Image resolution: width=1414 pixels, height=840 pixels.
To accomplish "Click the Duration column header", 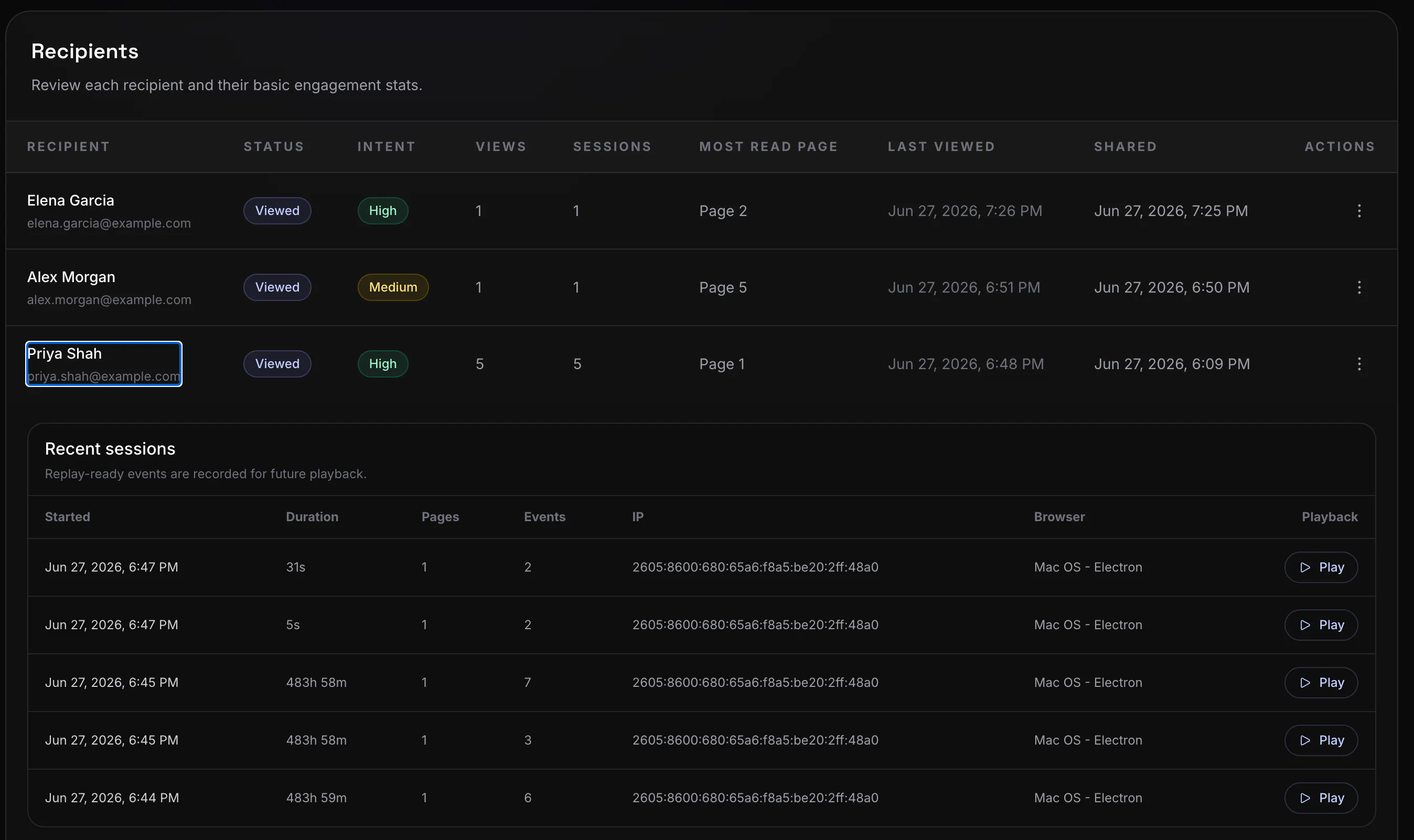I will point(312,517).
